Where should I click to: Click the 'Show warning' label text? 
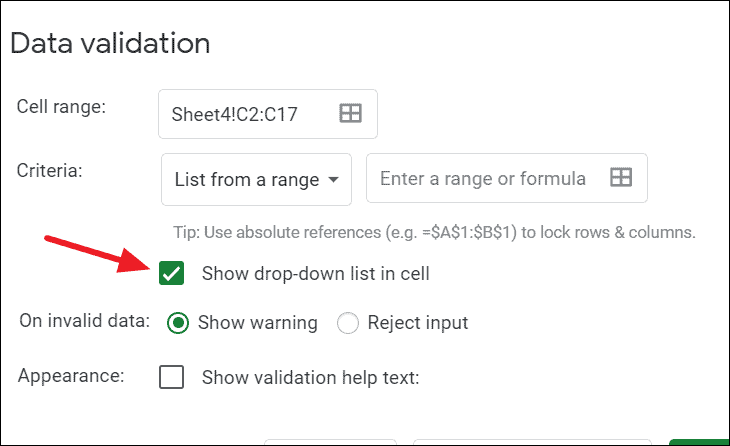(258, 323)
